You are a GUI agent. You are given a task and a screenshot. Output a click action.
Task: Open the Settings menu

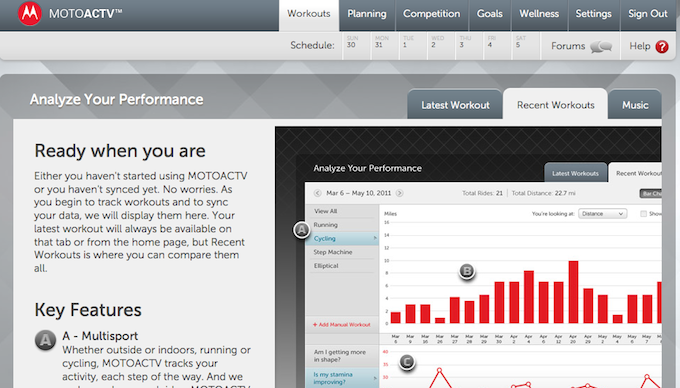(593, 14)
